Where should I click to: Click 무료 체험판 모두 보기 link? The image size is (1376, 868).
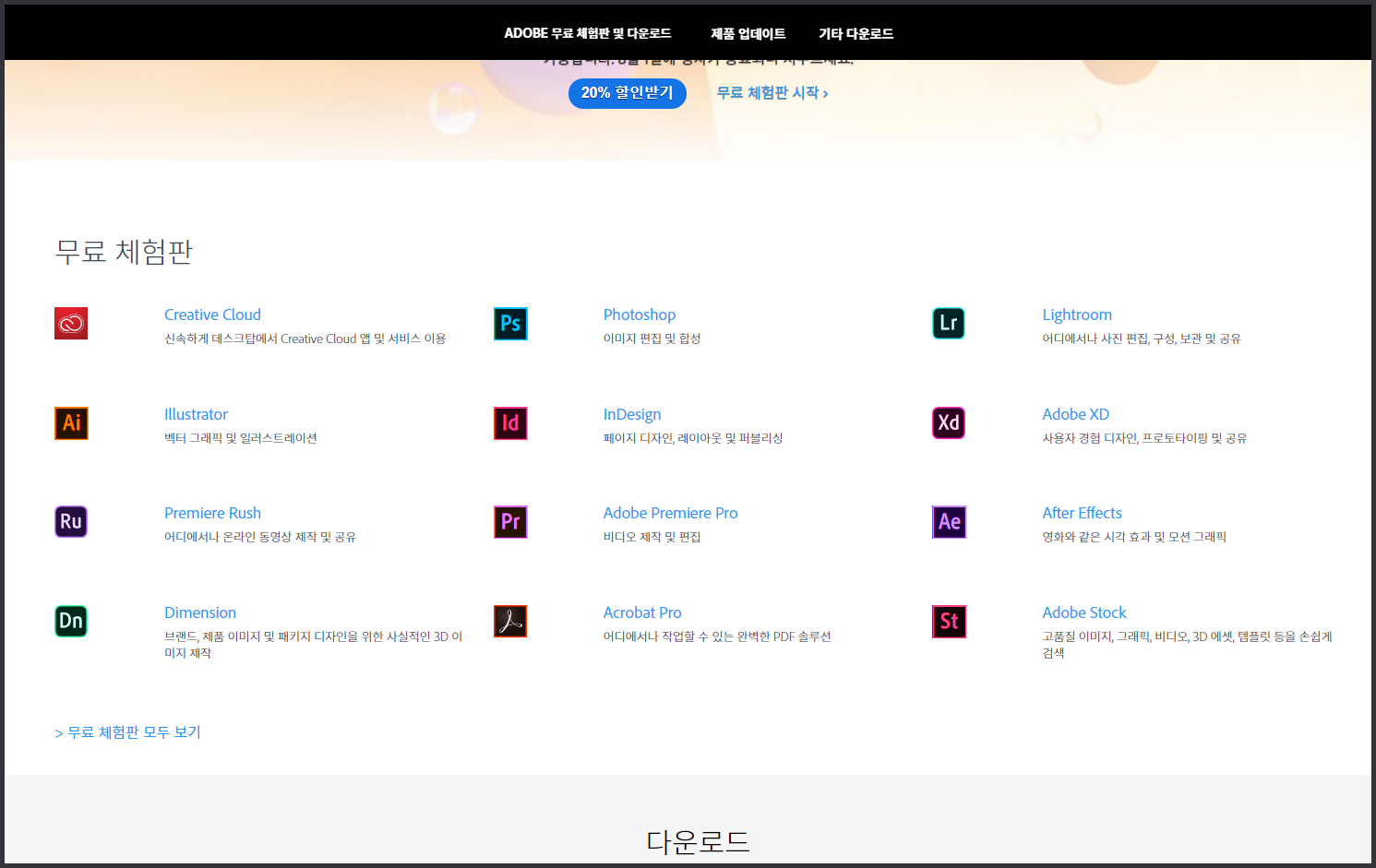pos(127,732)
